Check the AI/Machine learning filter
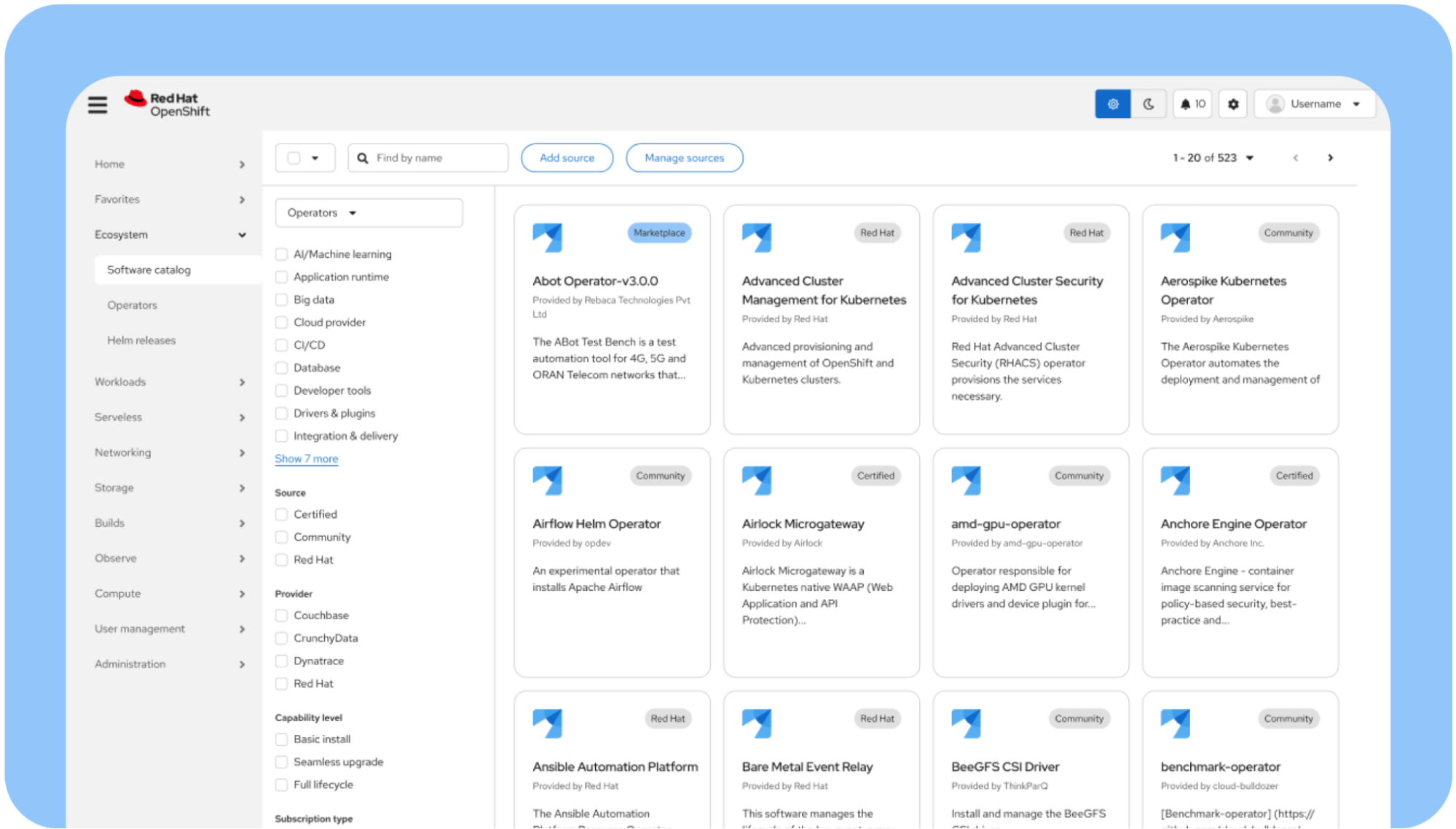 [282, 254]
